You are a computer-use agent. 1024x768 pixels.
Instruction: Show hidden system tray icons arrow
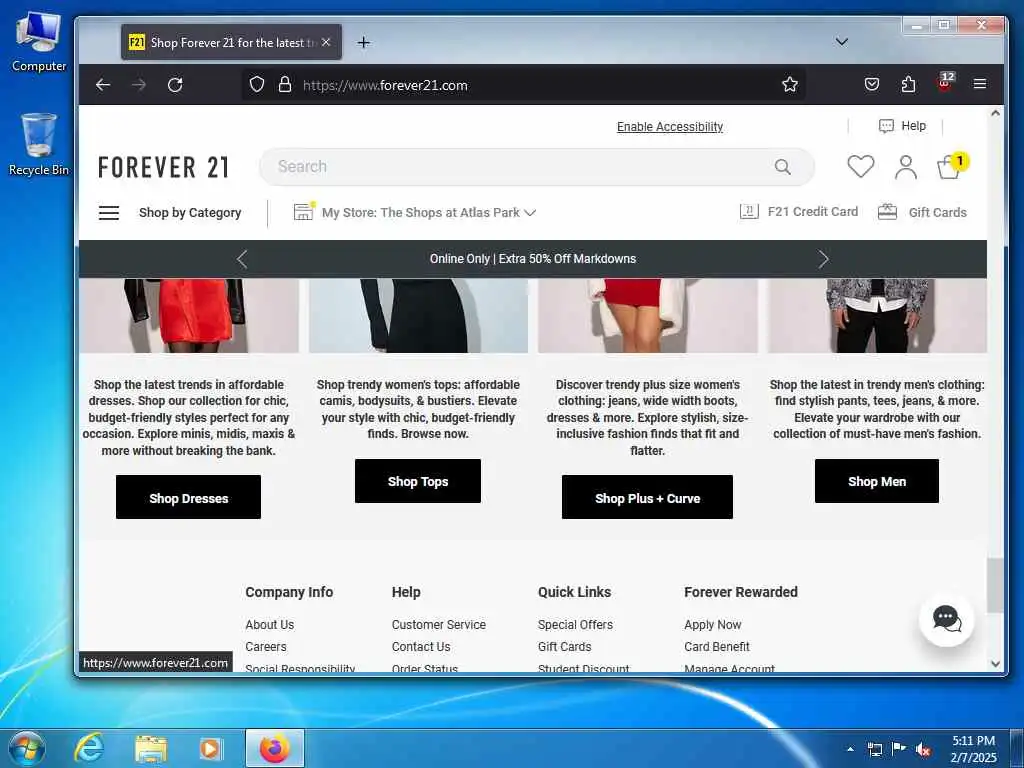850,749
